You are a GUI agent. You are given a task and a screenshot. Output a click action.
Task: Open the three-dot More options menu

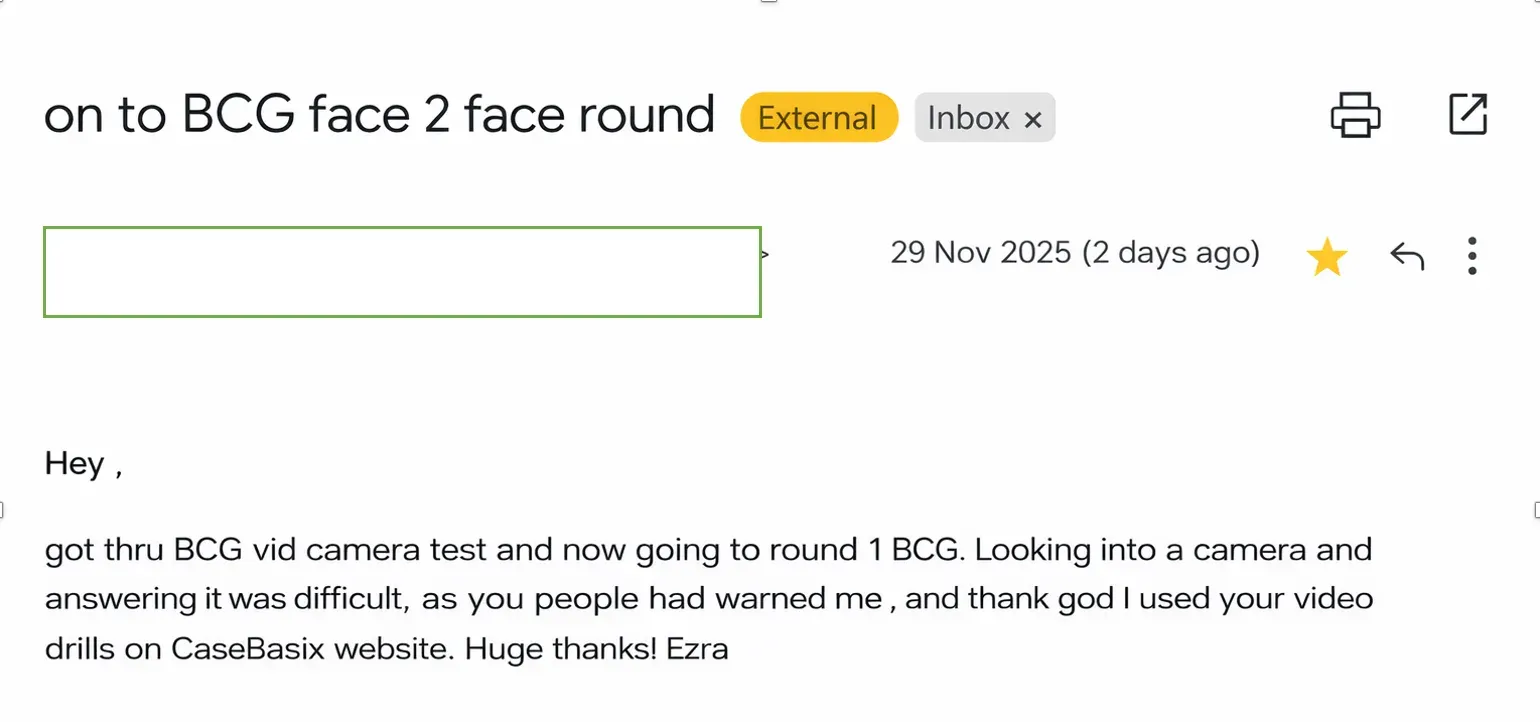1472,256
